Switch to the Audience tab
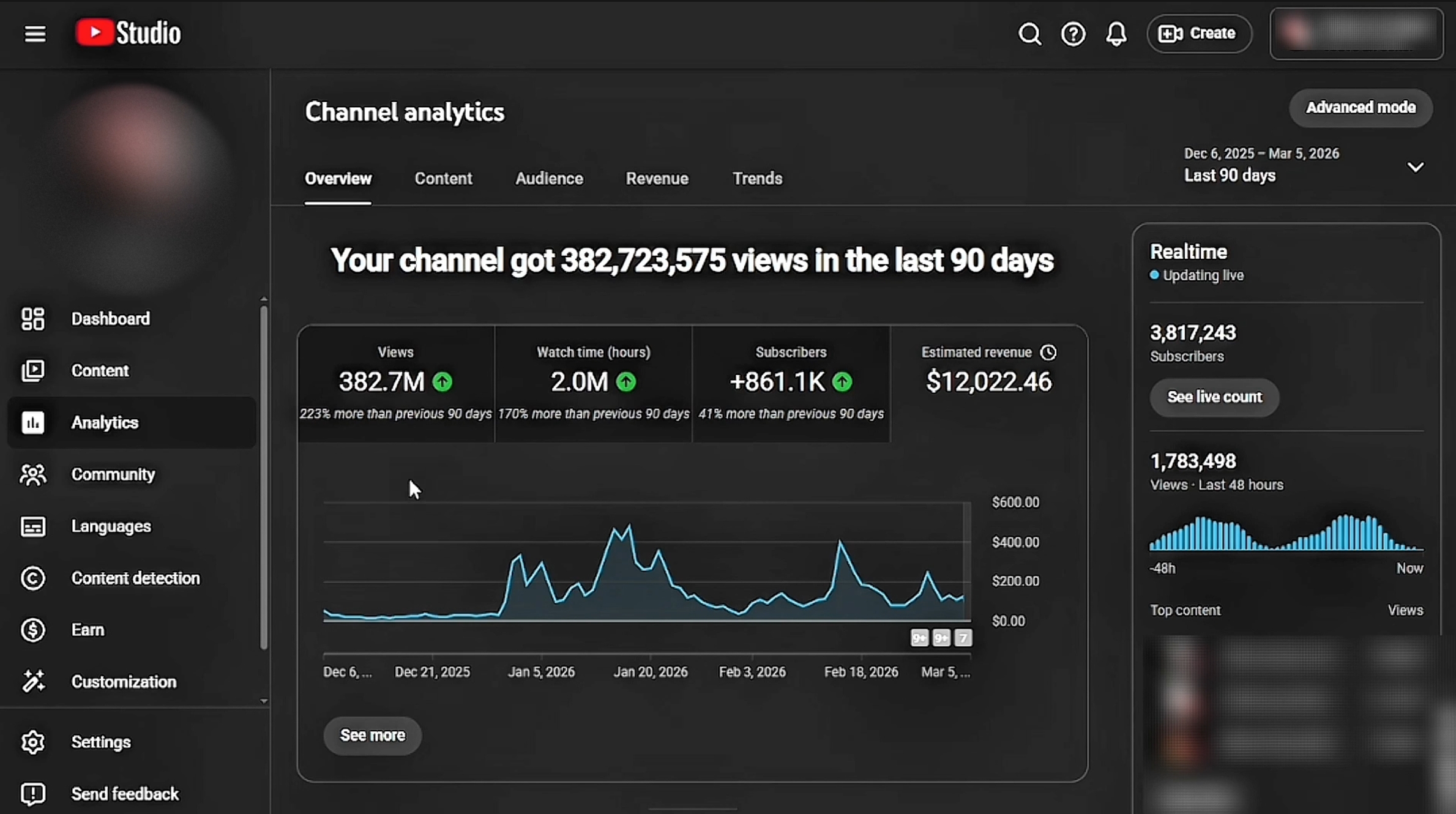The image size is (1456, 814). pyautogui.click(x=549, y=179)
